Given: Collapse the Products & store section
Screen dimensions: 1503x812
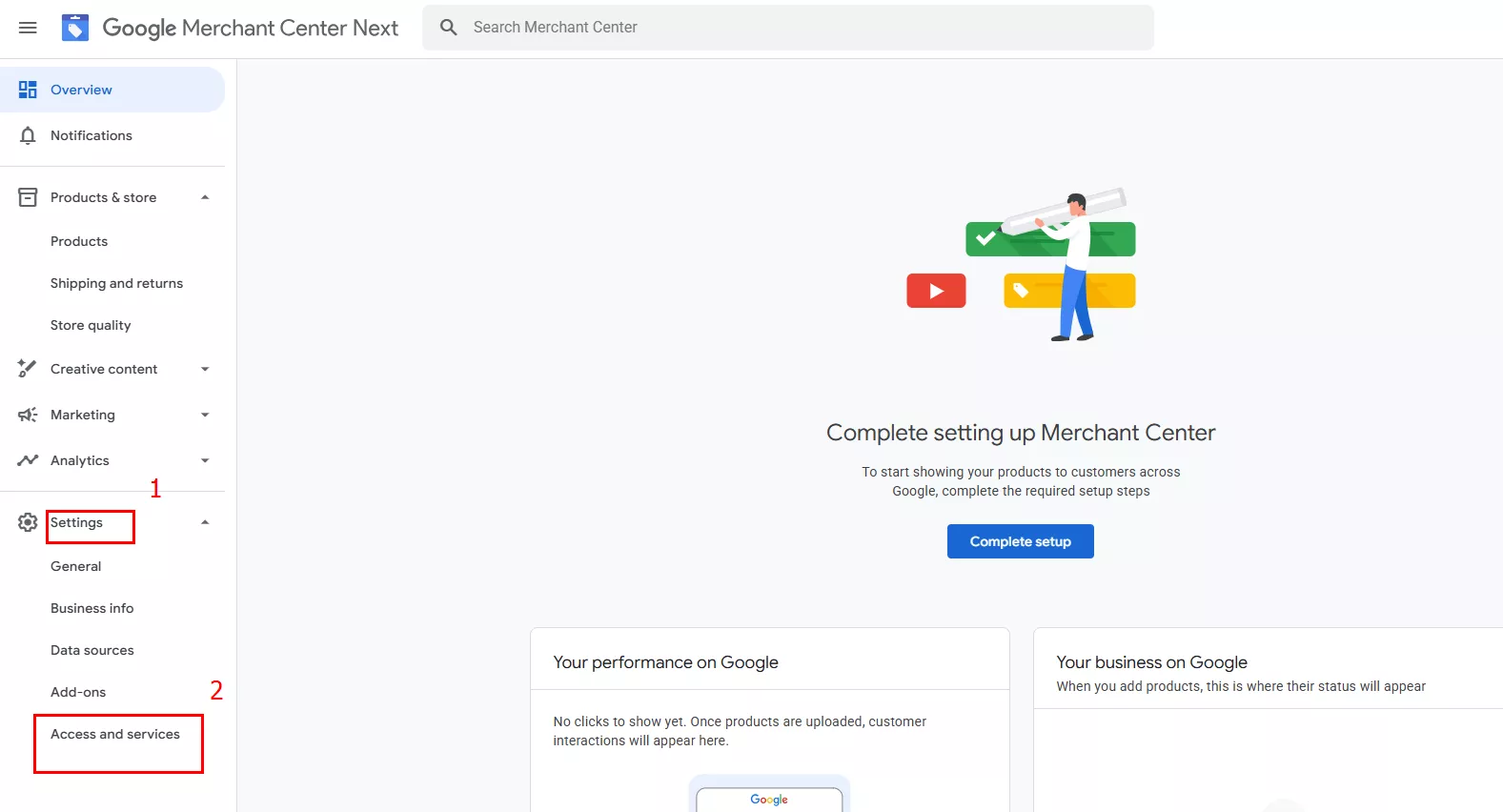Looking at the screenshot, I should click(x=205, y=197).
